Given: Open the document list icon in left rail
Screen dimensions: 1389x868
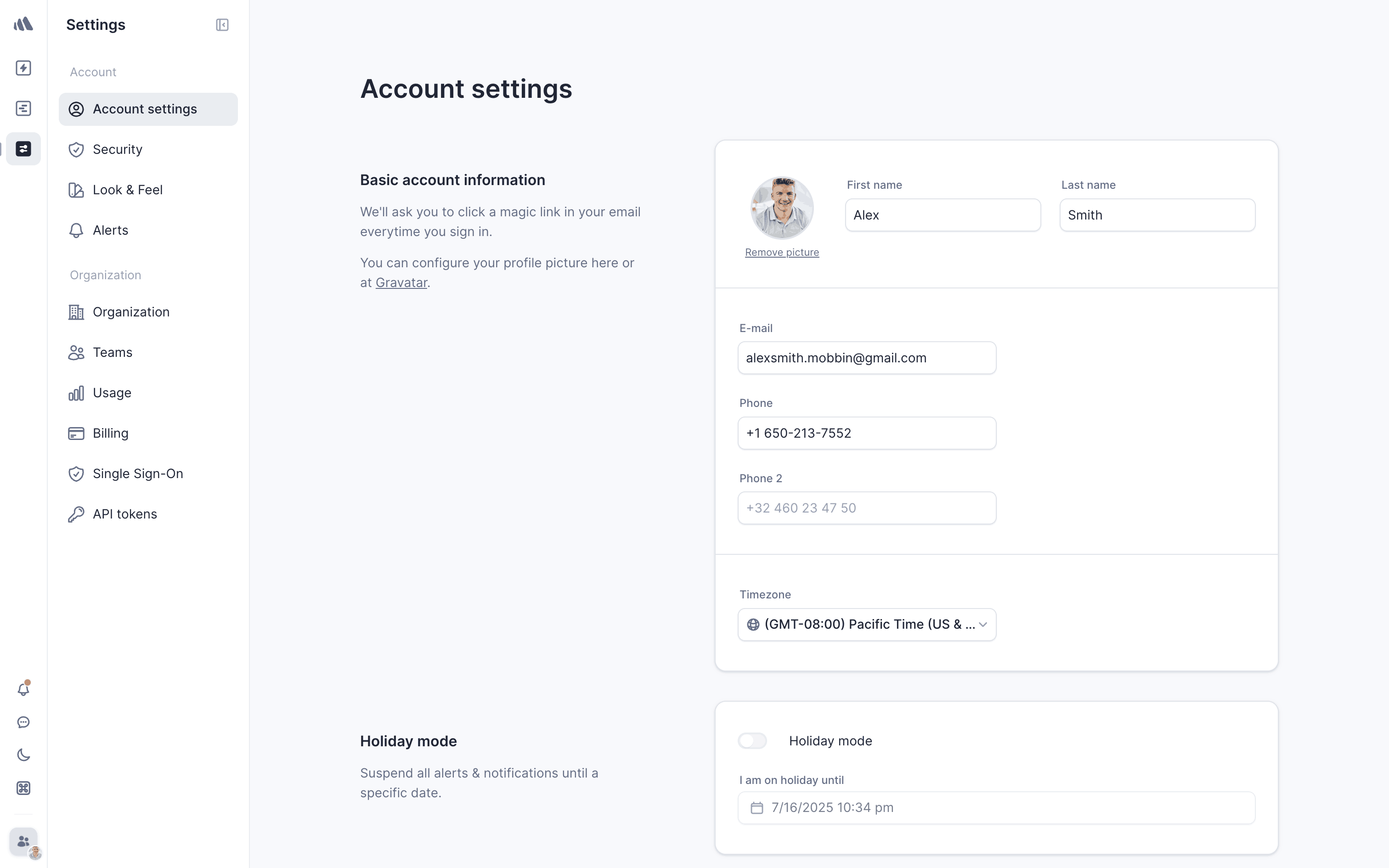Looking at the screenshot, I should [23, 108].
